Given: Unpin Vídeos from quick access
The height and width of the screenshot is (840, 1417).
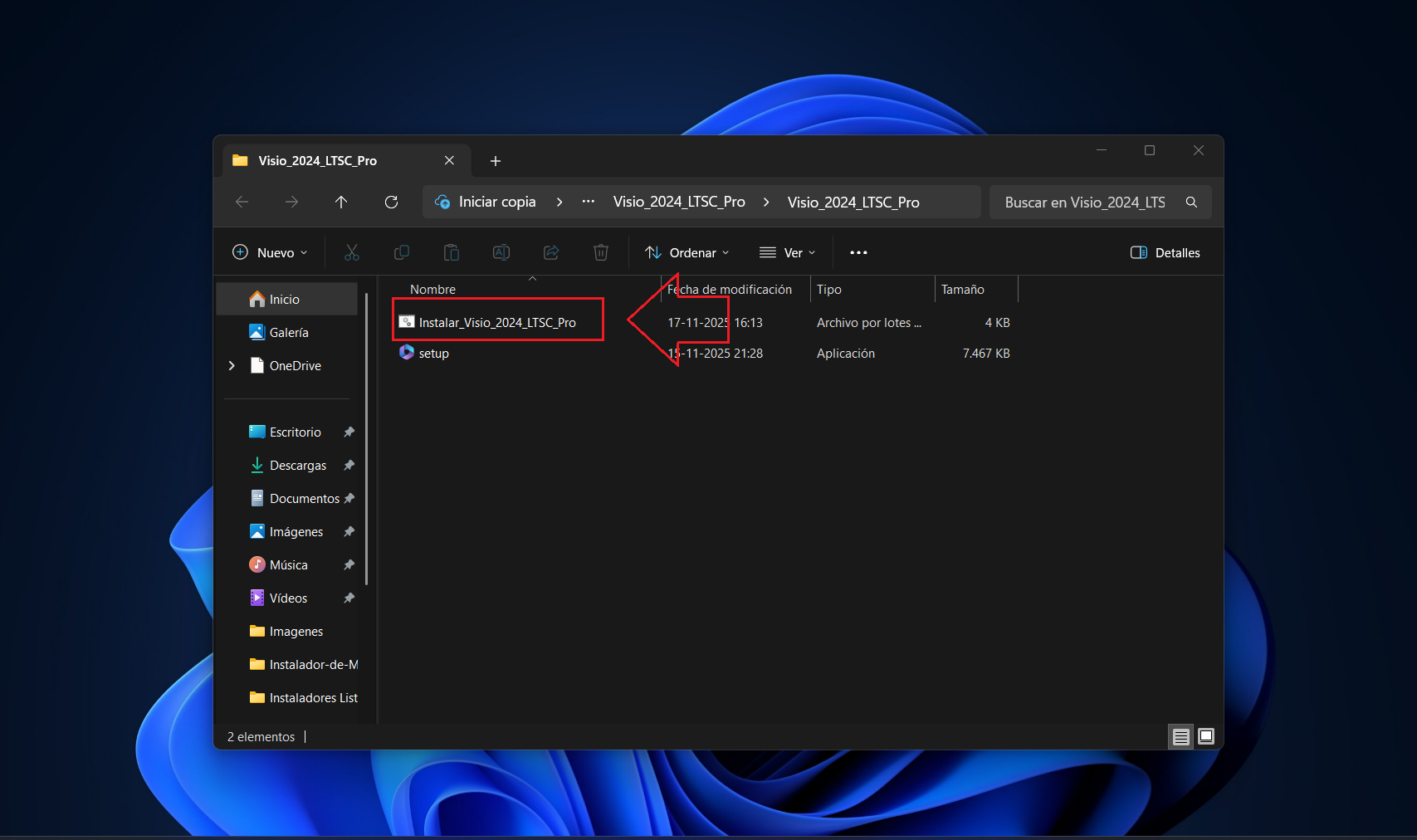Looking at the screenshot, I should click(x=349, y=598).
